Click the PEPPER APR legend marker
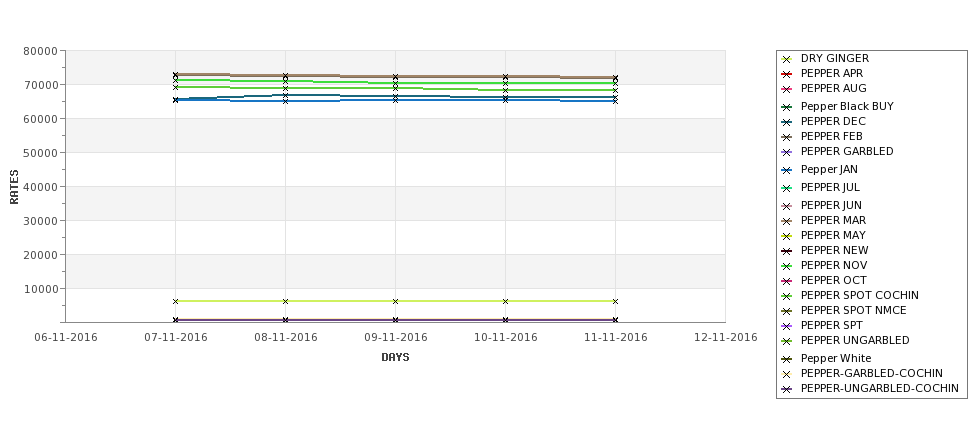Image resolution: width=975 pixels, height=429 pixels. [x=786, y=74]
